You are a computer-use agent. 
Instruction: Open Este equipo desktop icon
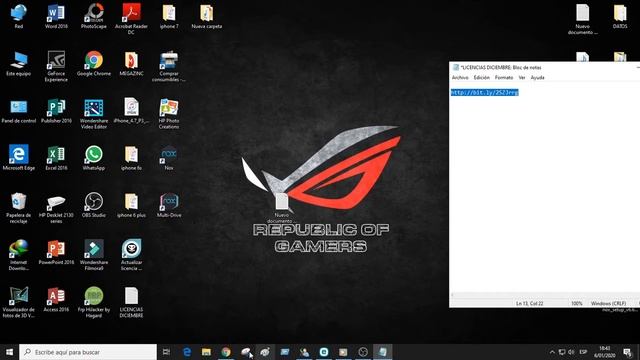pyautogui.click(x=19, y=63)
